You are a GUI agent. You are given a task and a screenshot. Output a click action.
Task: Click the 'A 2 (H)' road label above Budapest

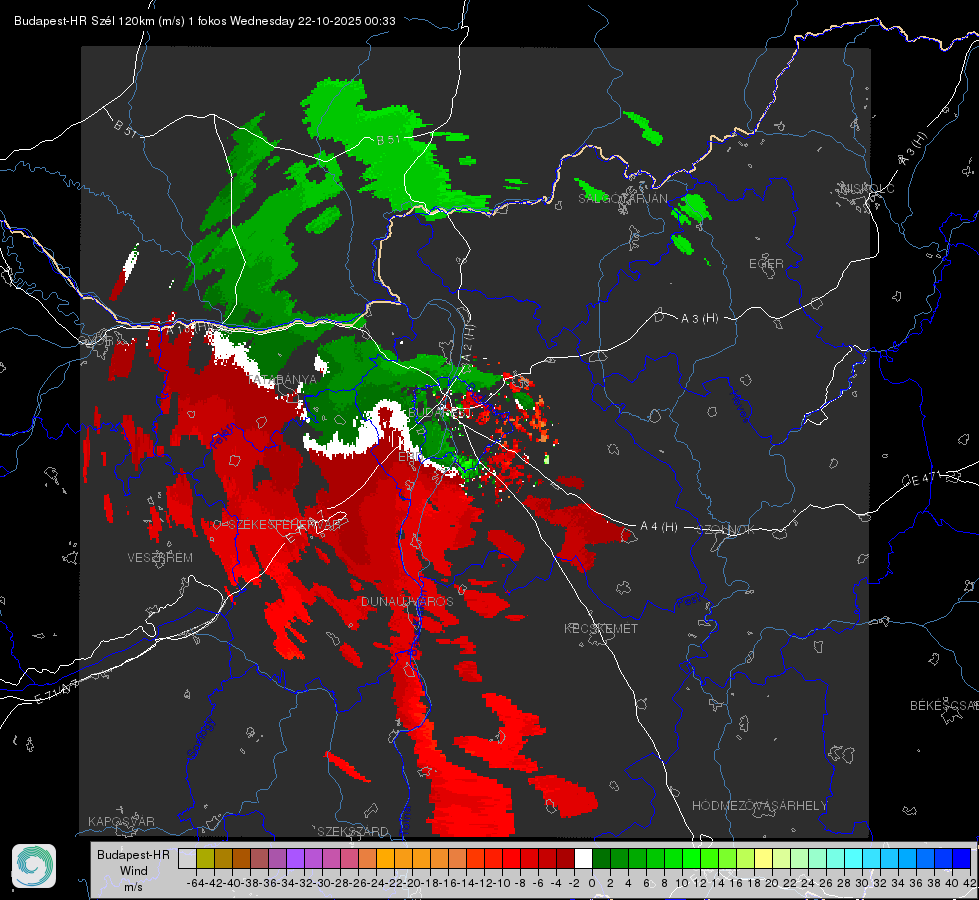(470, 342)
